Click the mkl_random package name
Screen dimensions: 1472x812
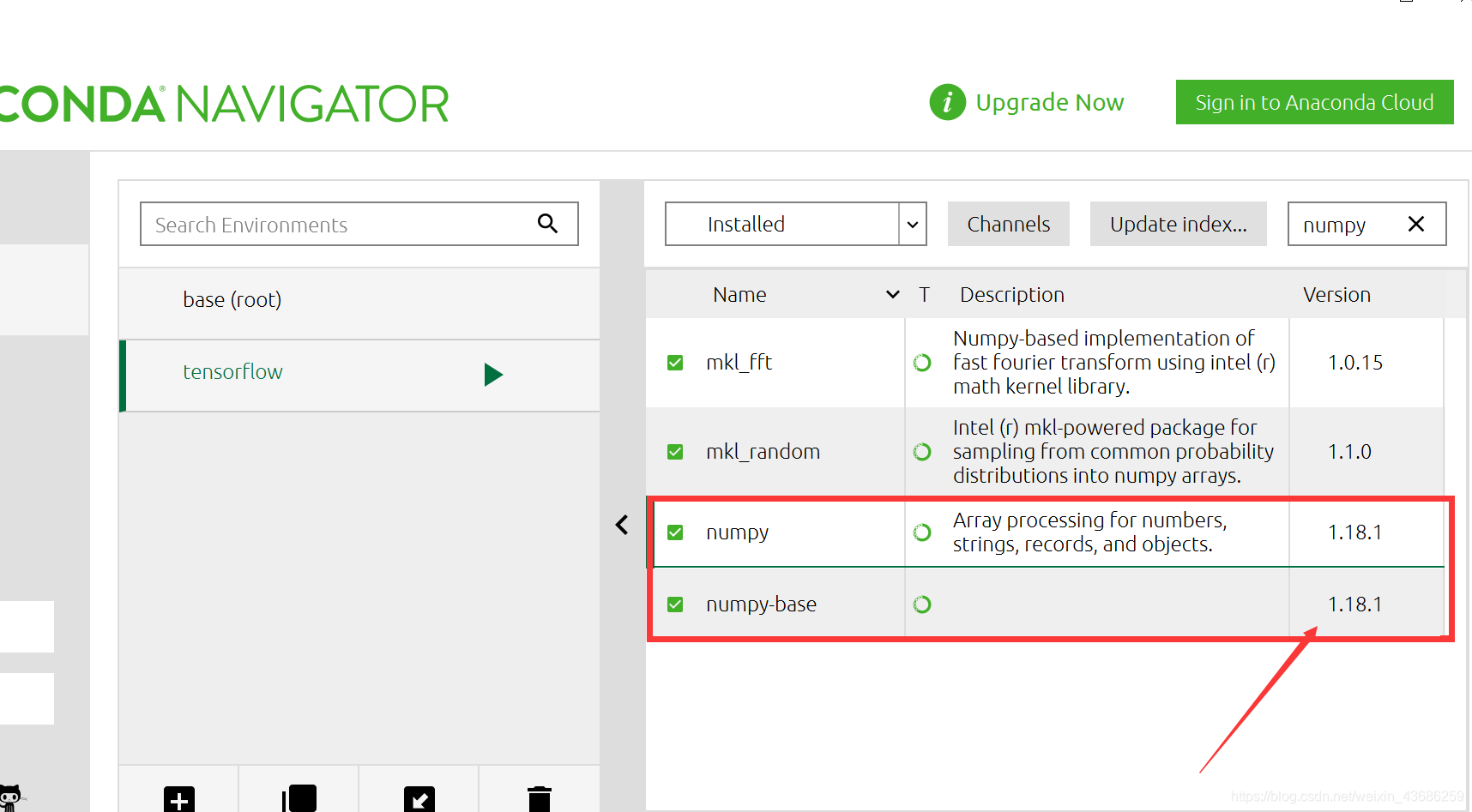(x=763, y=452)
